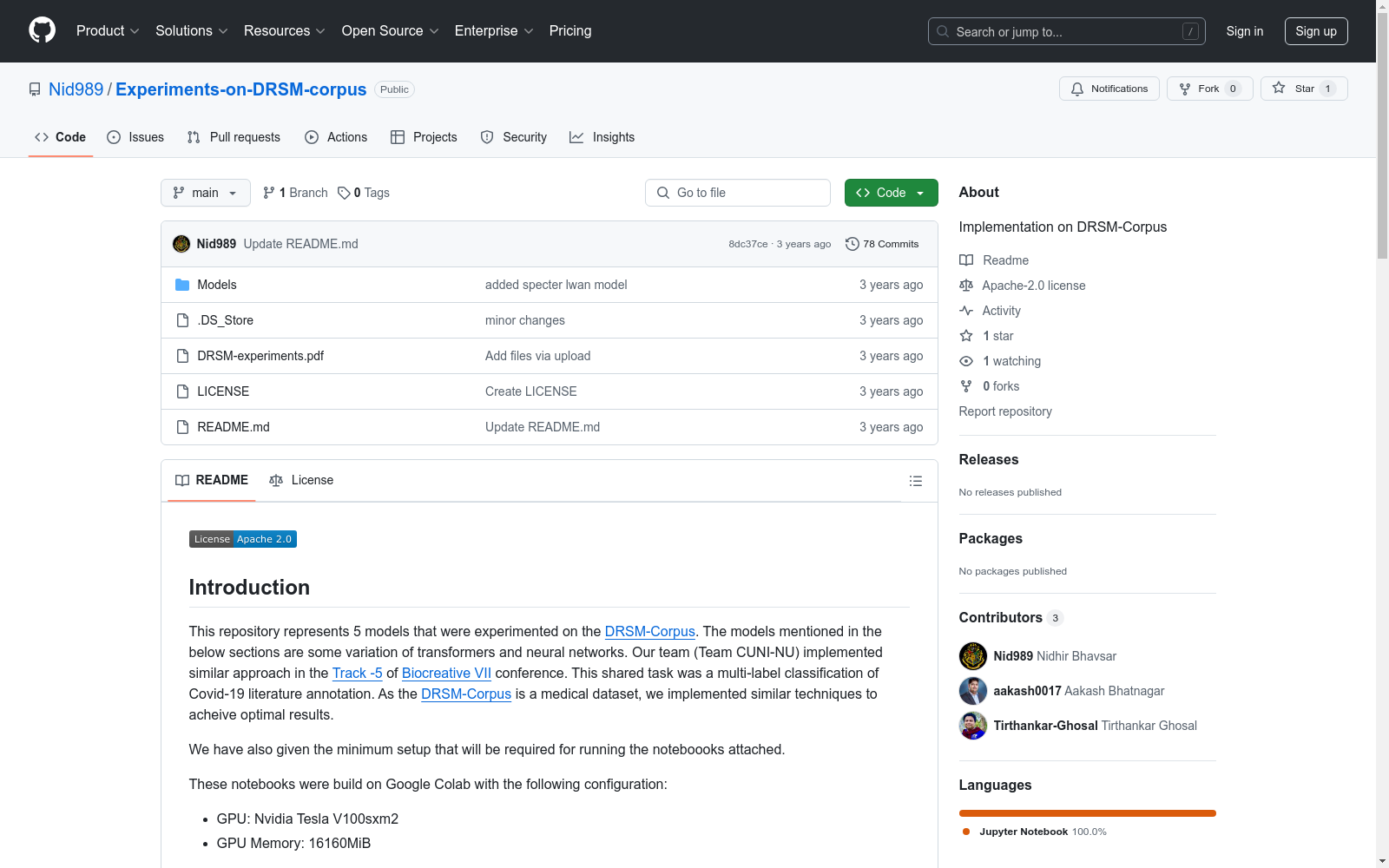Open the Biocreative VII link
Screen dimensions: 1389x868
(446, 673)
